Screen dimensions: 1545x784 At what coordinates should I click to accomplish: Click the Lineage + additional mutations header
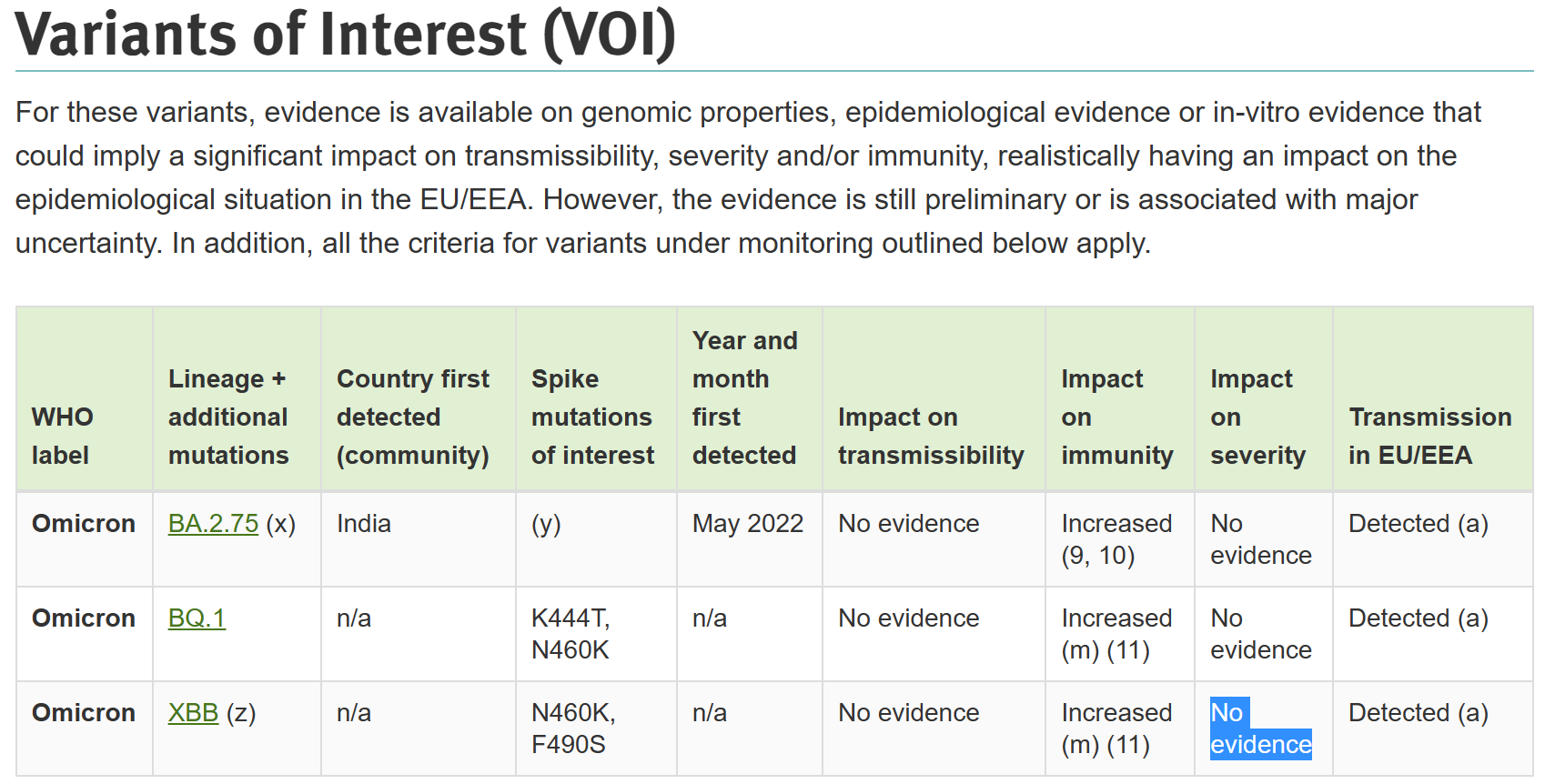tap(228, 417)
